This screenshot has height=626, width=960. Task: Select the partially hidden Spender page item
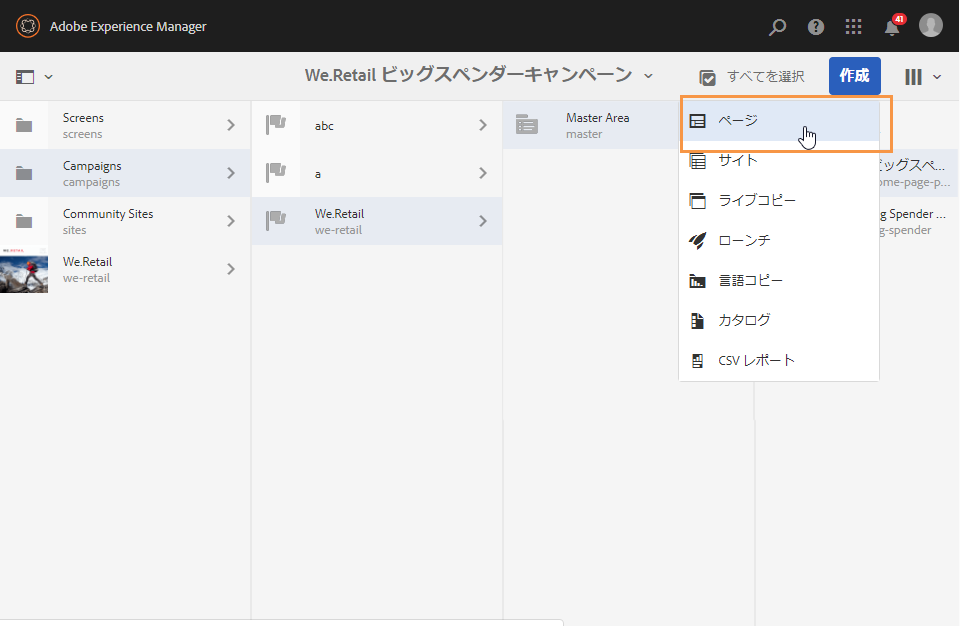[x=913, y=221]
